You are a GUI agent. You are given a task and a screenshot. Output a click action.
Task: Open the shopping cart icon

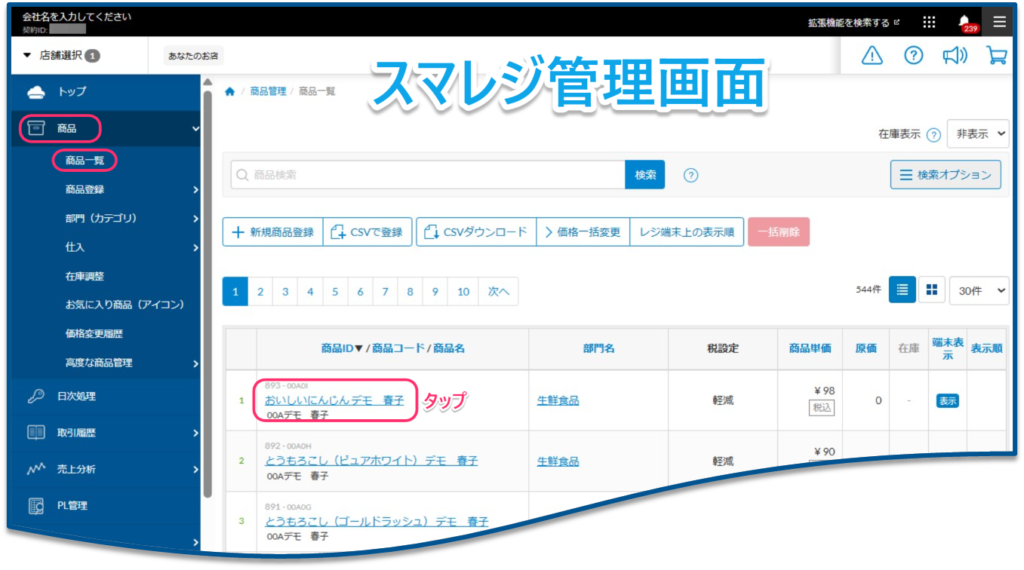996,56
